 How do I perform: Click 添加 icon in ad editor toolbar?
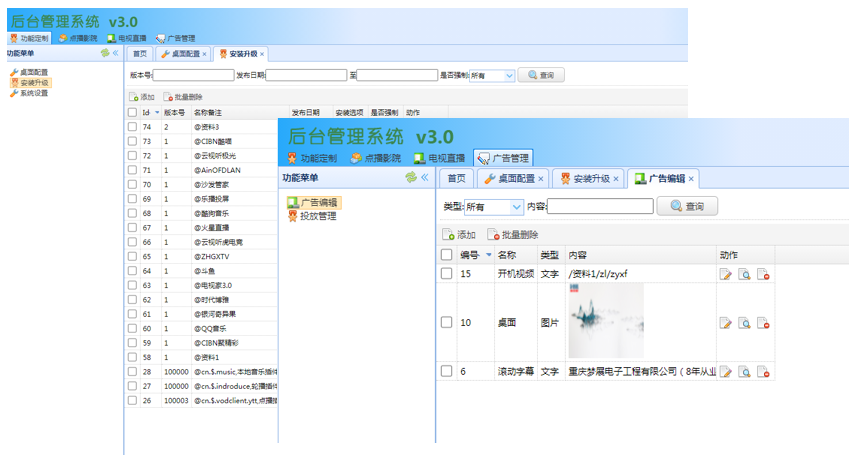pyautogui.click(x=449, y=234)
